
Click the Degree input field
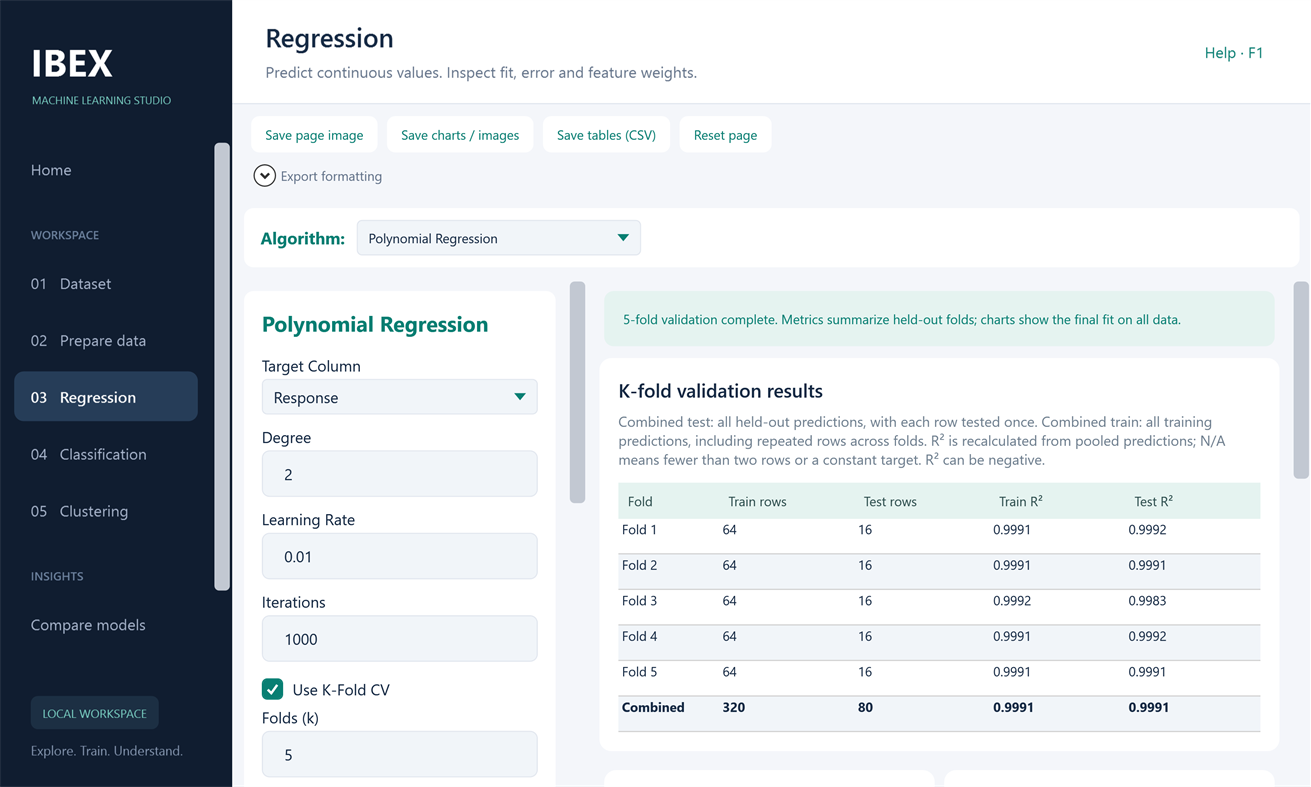[x=399, y=474]
